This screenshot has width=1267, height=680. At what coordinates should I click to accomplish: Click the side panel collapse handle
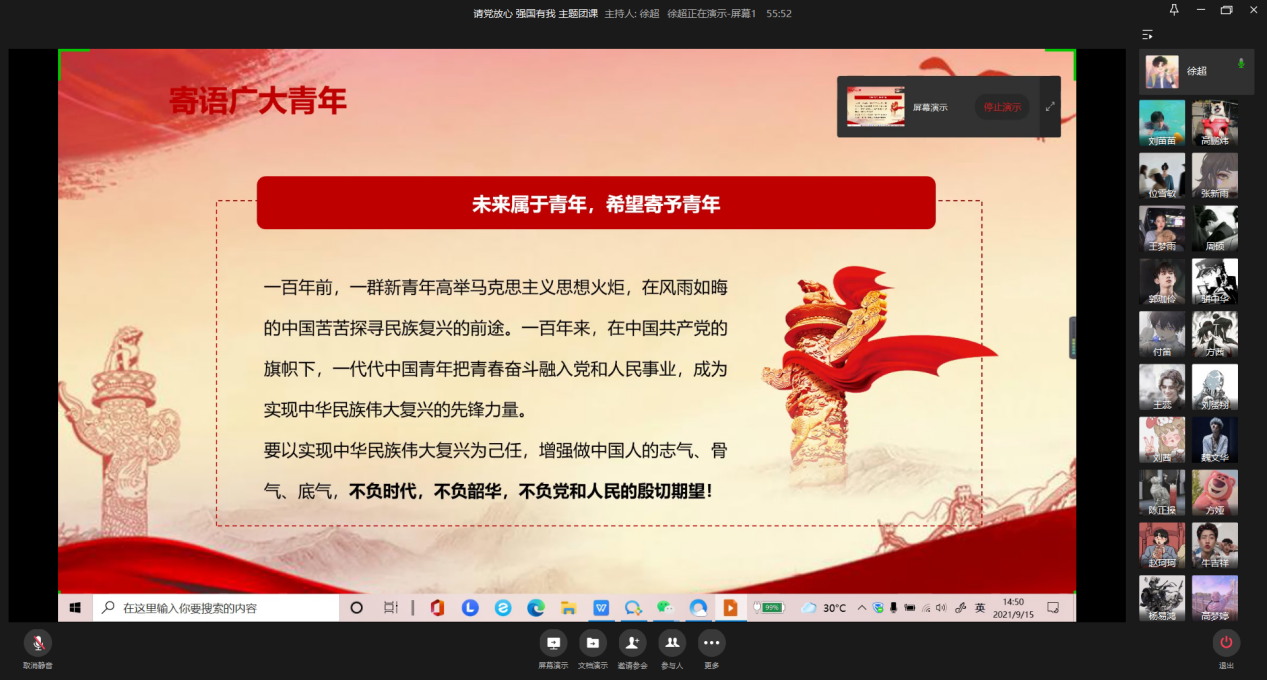pos(1073,338)
